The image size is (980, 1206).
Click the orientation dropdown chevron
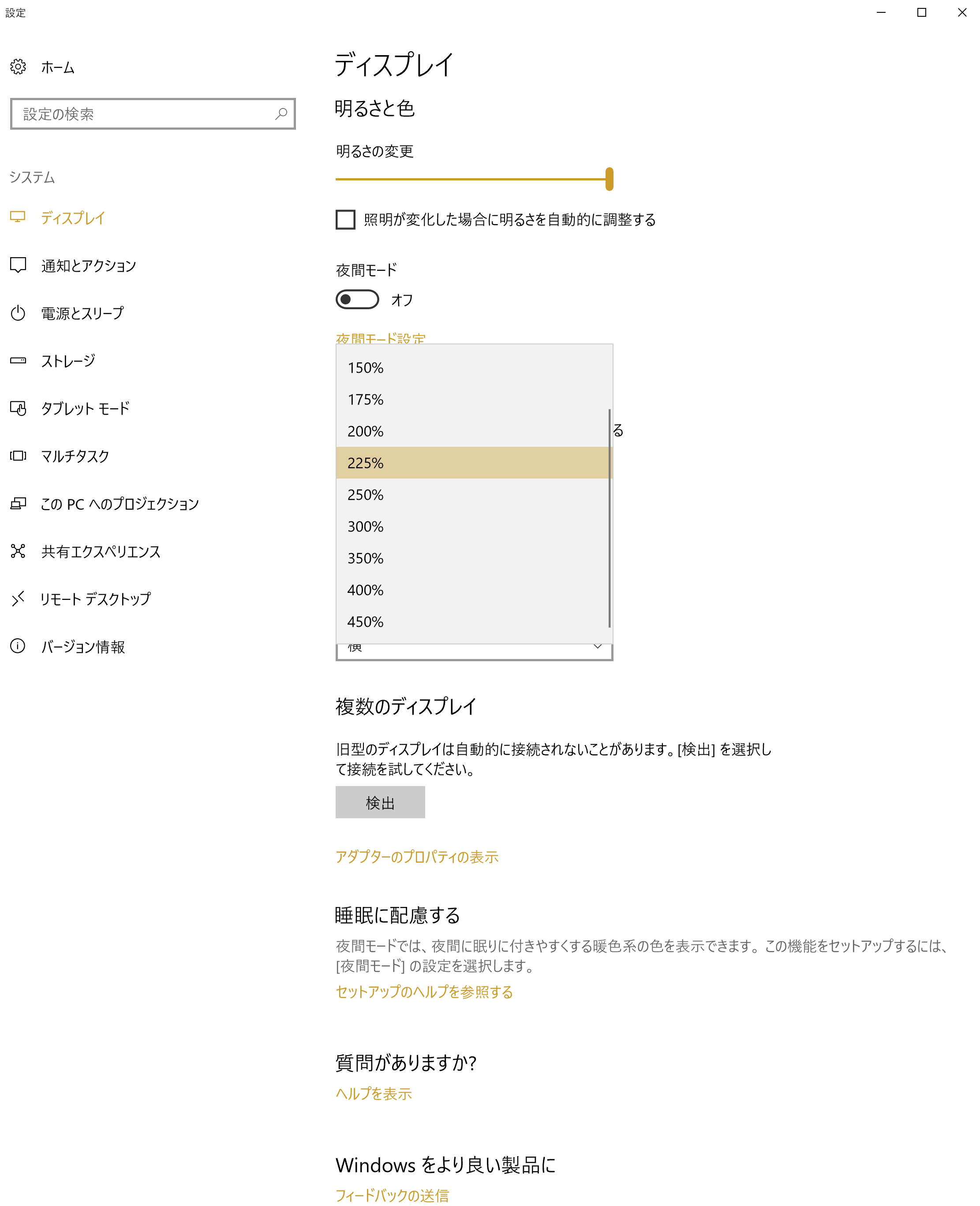[597, 647]
